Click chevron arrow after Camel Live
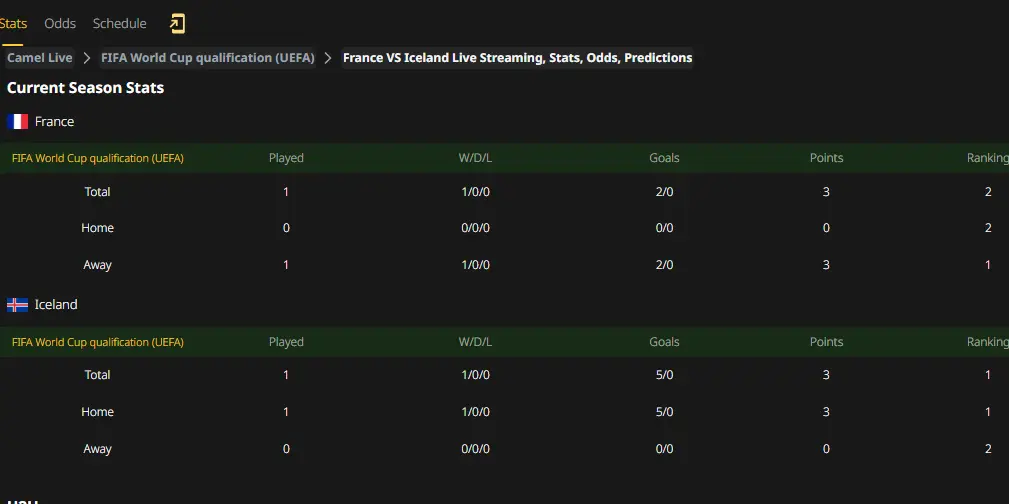Screen dimensions: 1009x504 (x=87, y=58)
